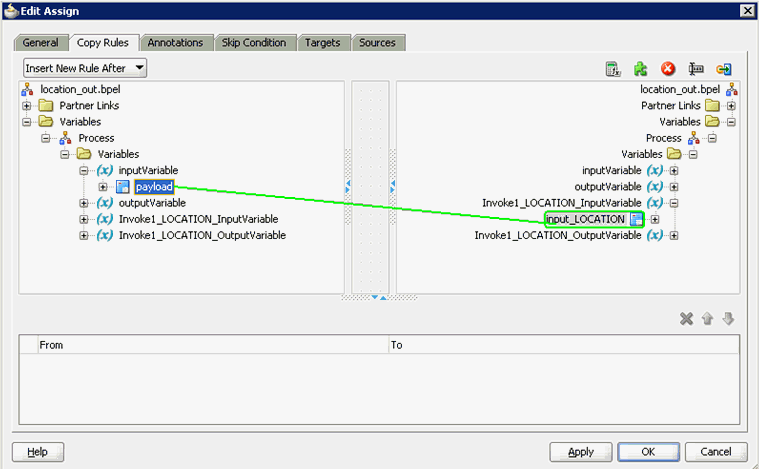Click the To column header
The image size is (759, 469).
pyautogui.click(x=564, y=345)
